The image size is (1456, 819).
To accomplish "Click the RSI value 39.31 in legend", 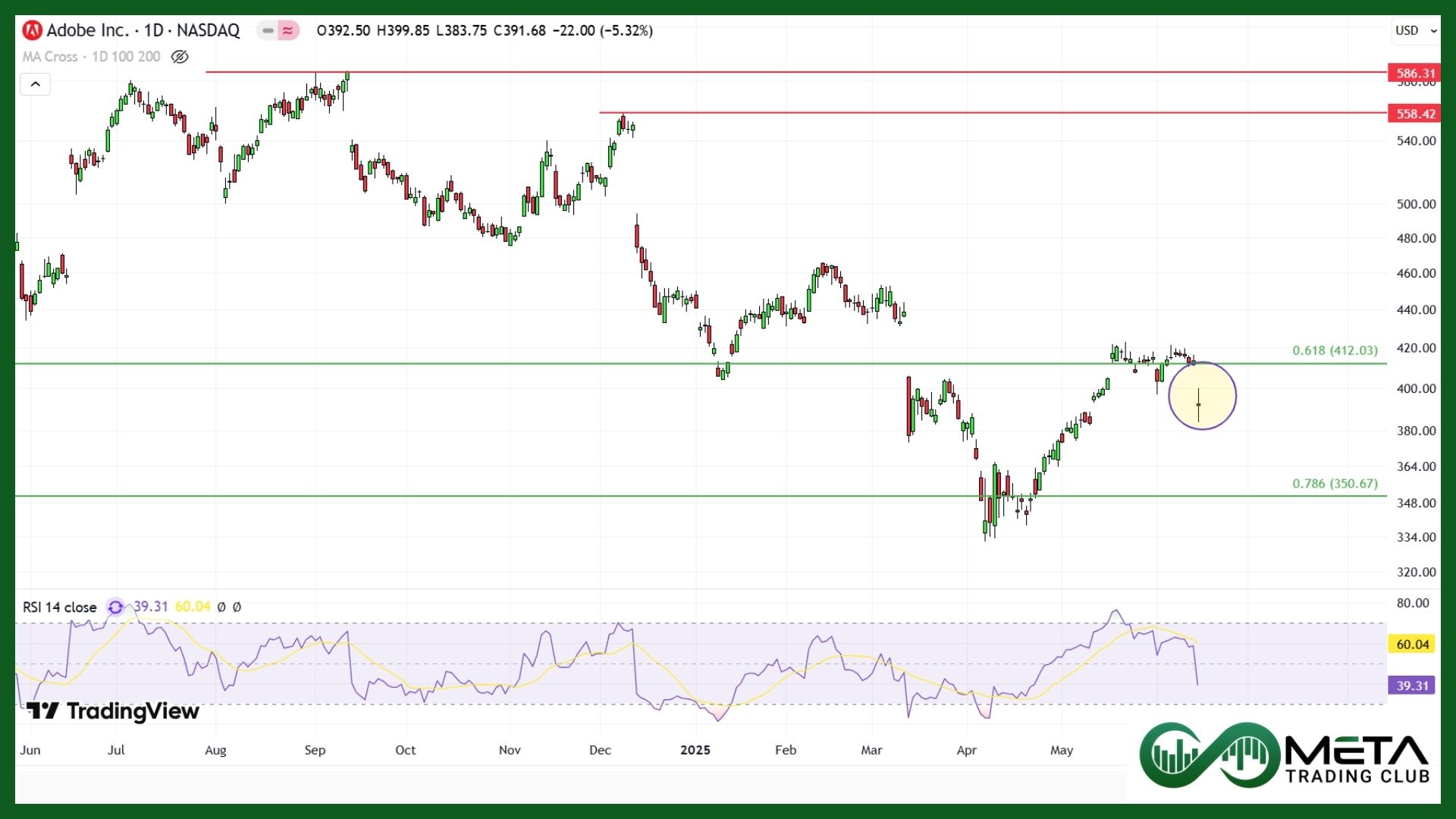I will pos(151,607).
